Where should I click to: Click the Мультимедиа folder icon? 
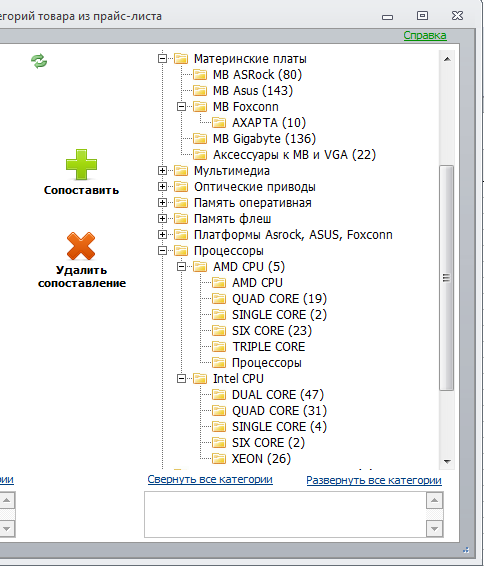coord(181,171)
